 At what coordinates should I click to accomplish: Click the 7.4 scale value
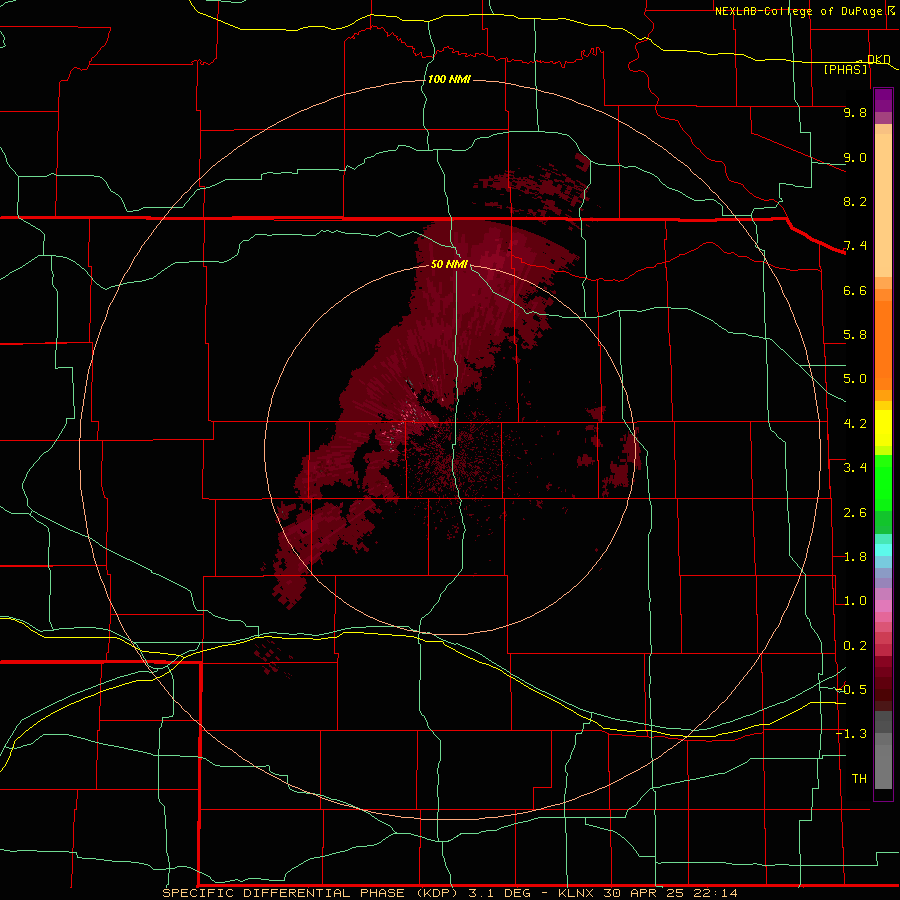(x=855, y=246)
